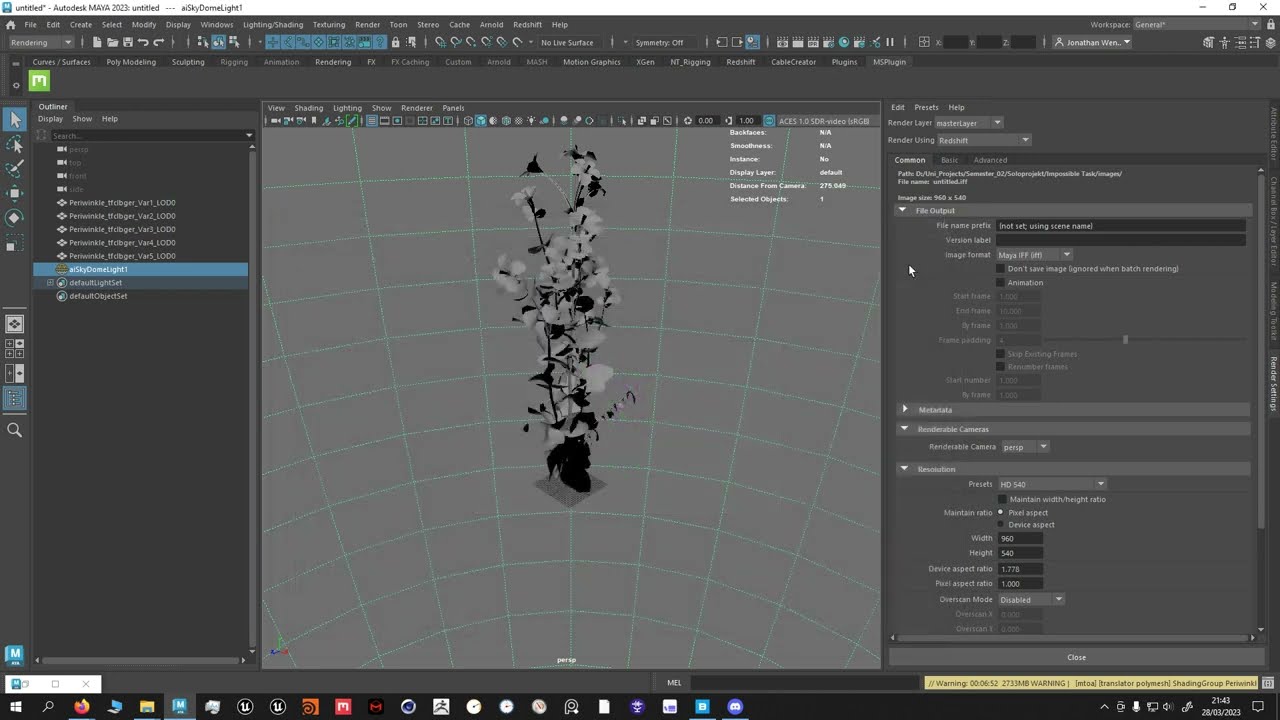The height and width of the screenshot is (720, 1280).
Task: Expand the Metadata section
Action: point(905,410)
